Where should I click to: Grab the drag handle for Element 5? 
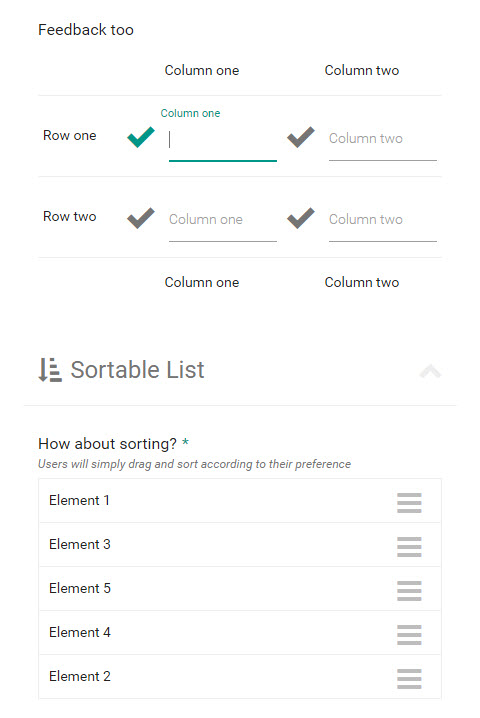point(409,591)
